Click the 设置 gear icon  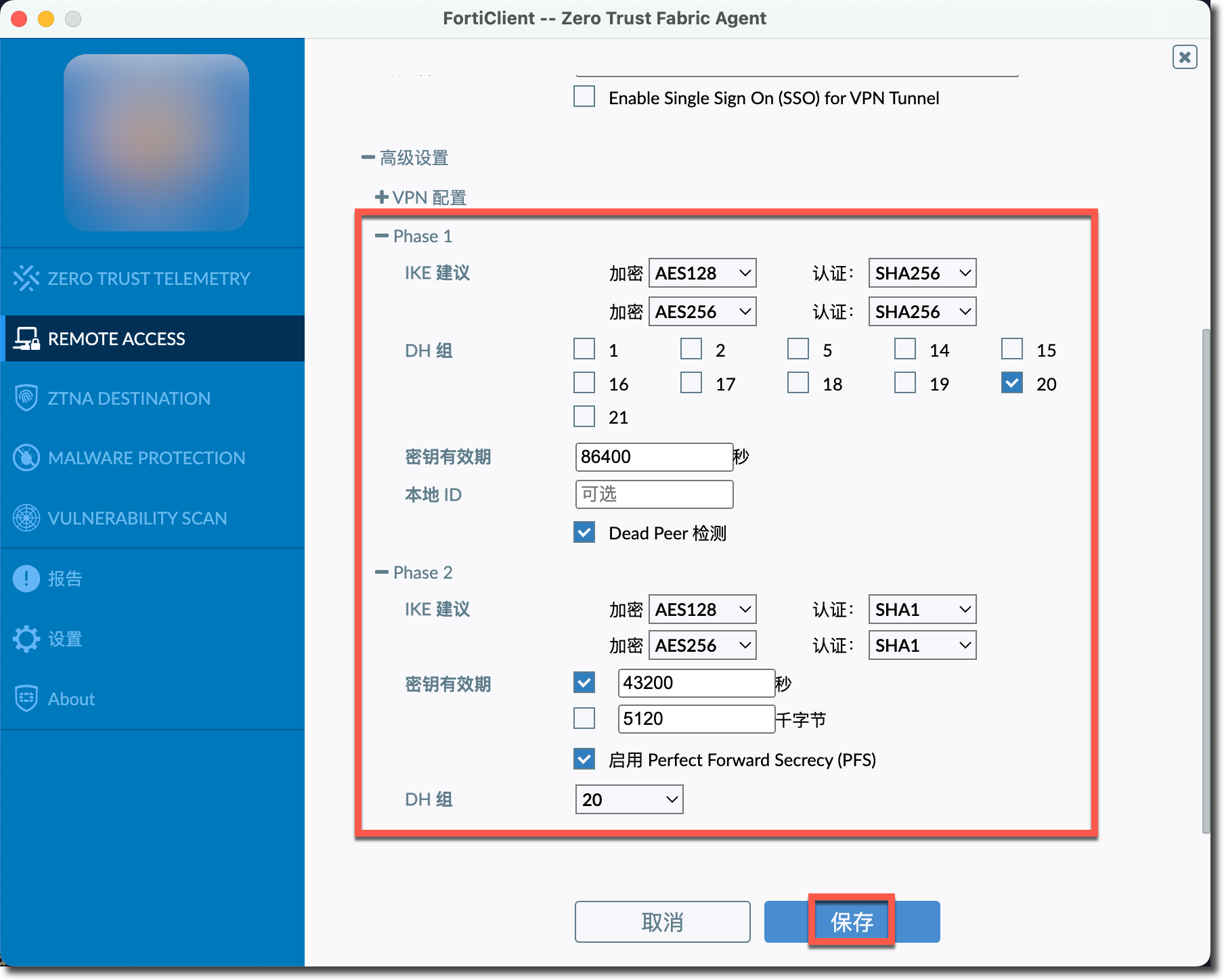(x=26, y=638)
